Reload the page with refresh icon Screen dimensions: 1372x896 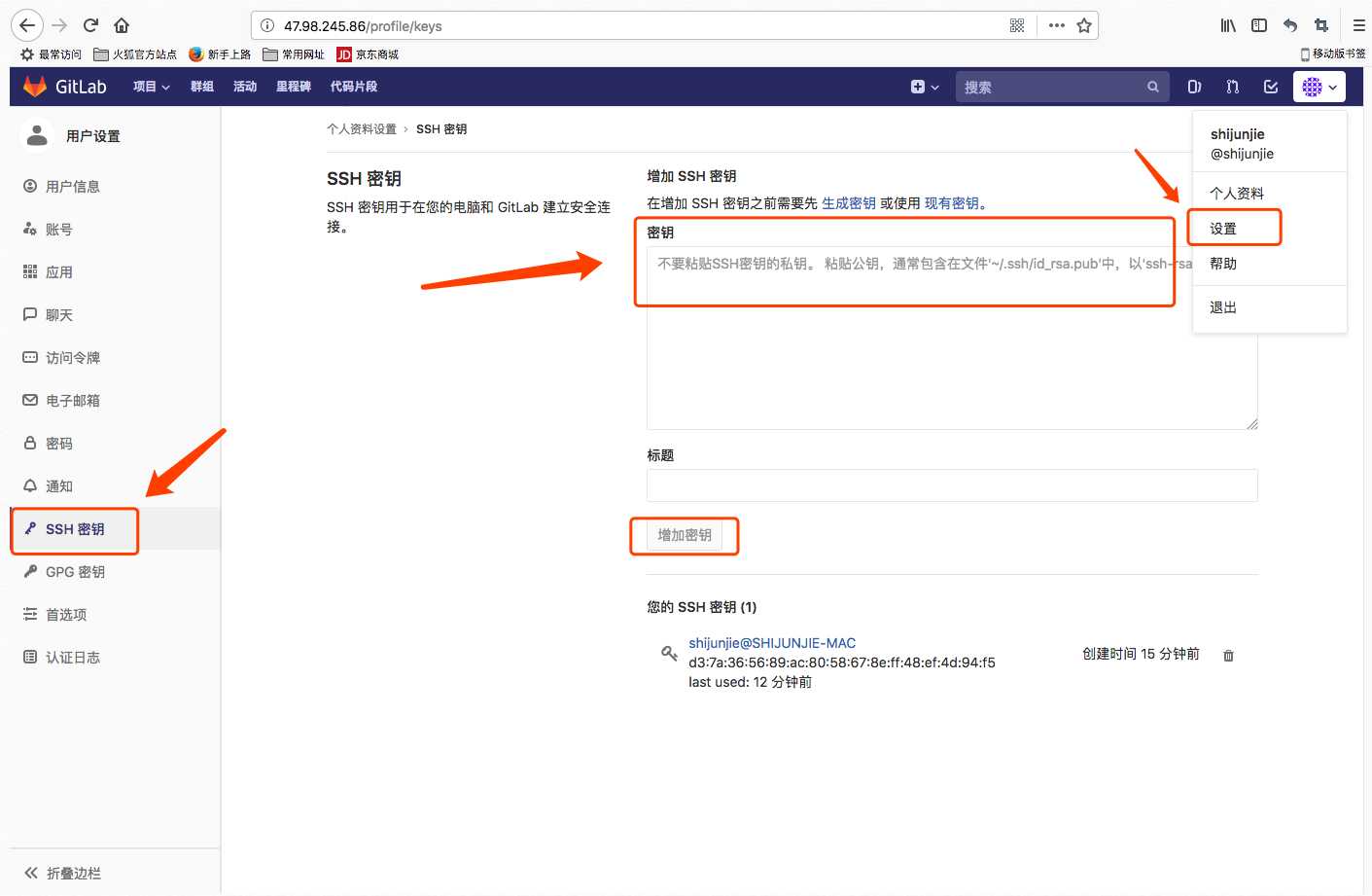(x=90, y=25)
